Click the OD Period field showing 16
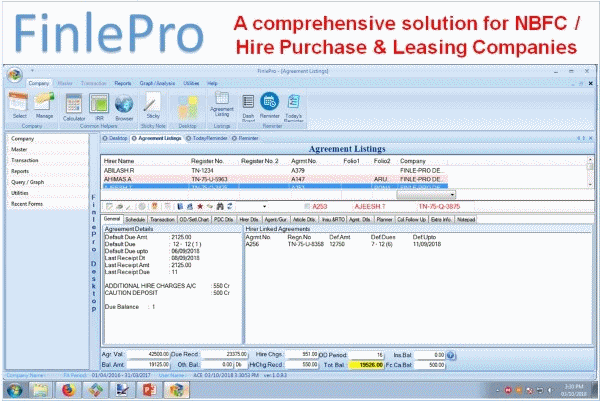 pos(366,355)
